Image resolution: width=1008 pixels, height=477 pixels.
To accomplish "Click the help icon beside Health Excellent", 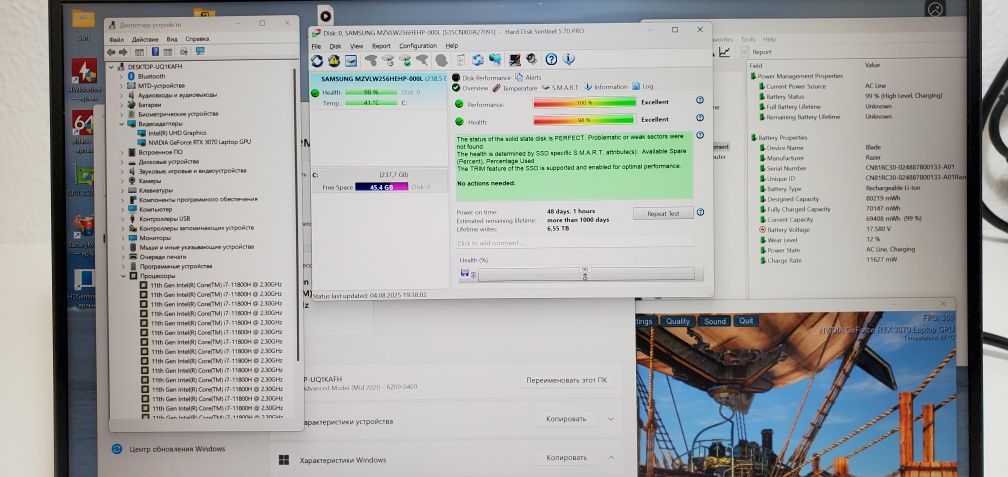I will tap(700, 118).
